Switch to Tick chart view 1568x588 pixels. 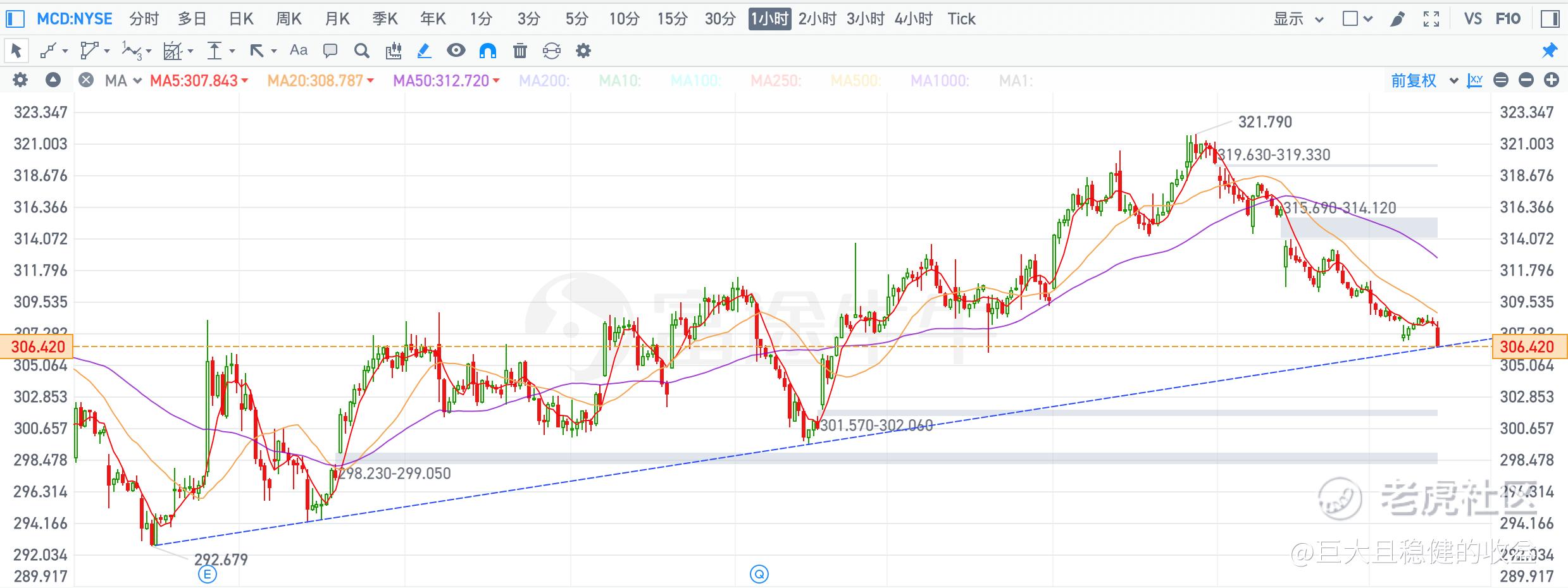pos(961,19)
